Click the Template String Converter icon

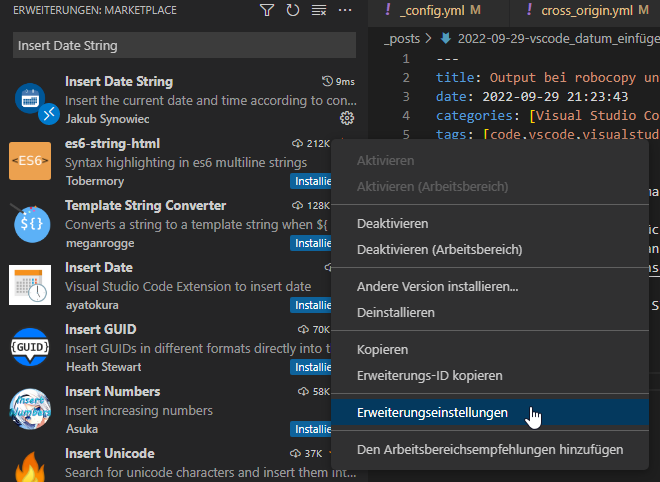coord(30,223)
